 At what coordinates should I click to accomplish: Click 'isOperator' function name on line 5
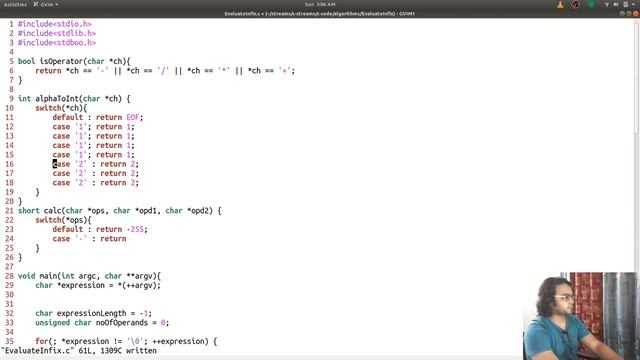61,61
